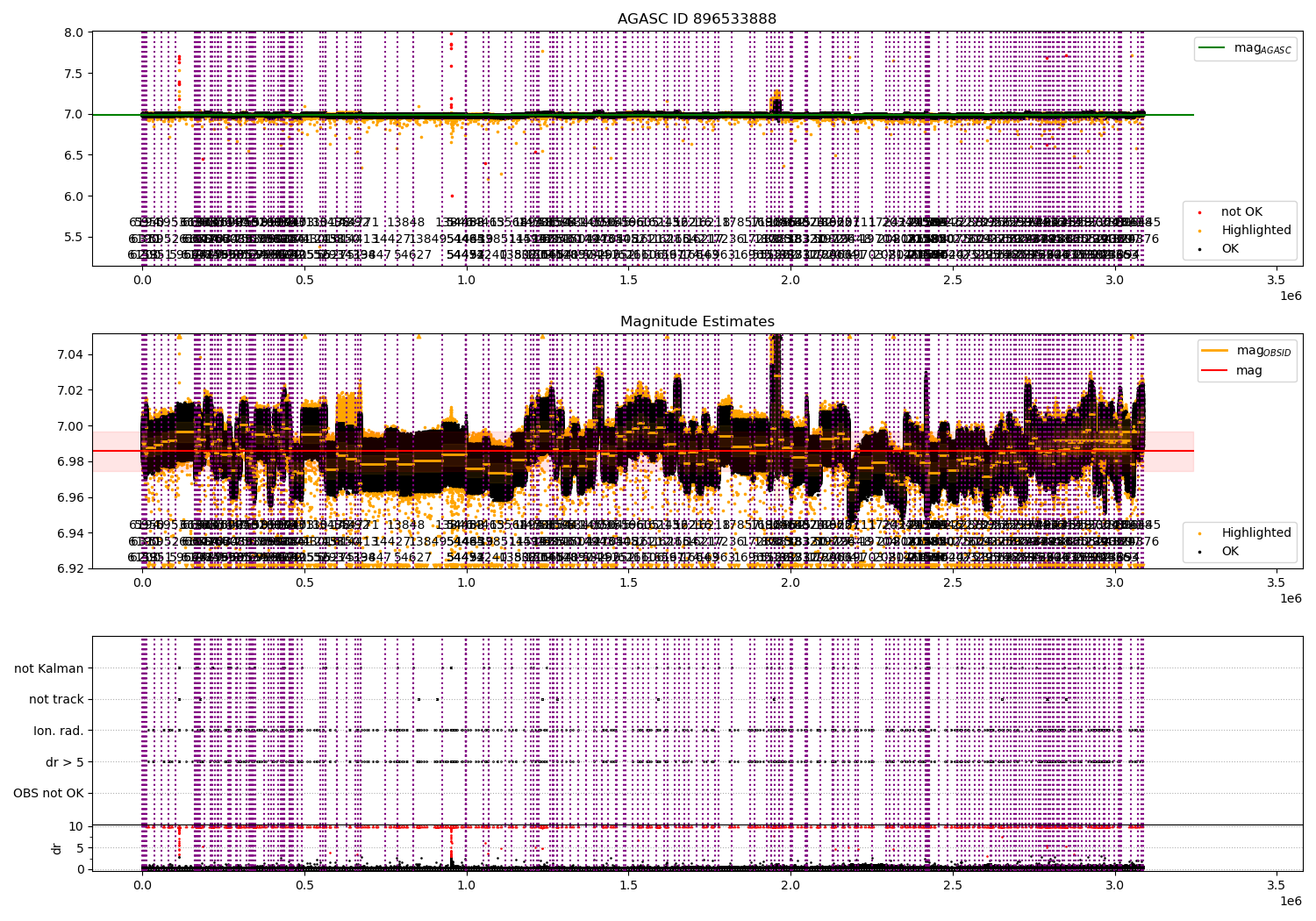Screen dimensions: 1316x921
Task: Click the 0 tick on the dr axis
Action: 80,869
